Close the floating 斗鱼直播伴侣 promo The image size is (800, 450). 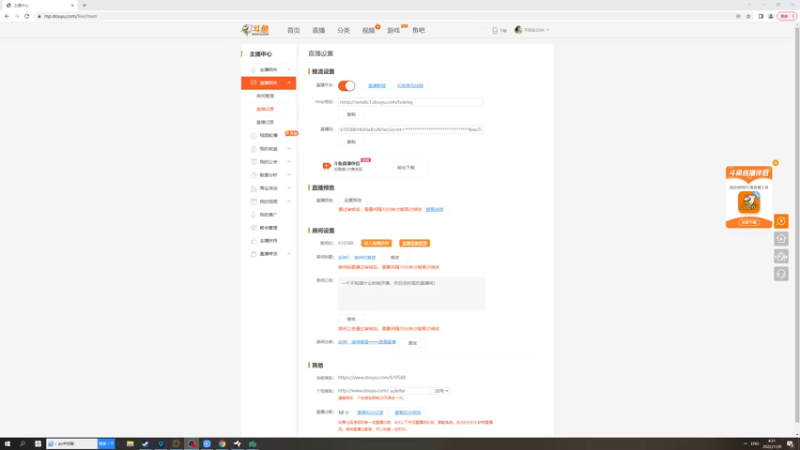(x=776, y=163)
